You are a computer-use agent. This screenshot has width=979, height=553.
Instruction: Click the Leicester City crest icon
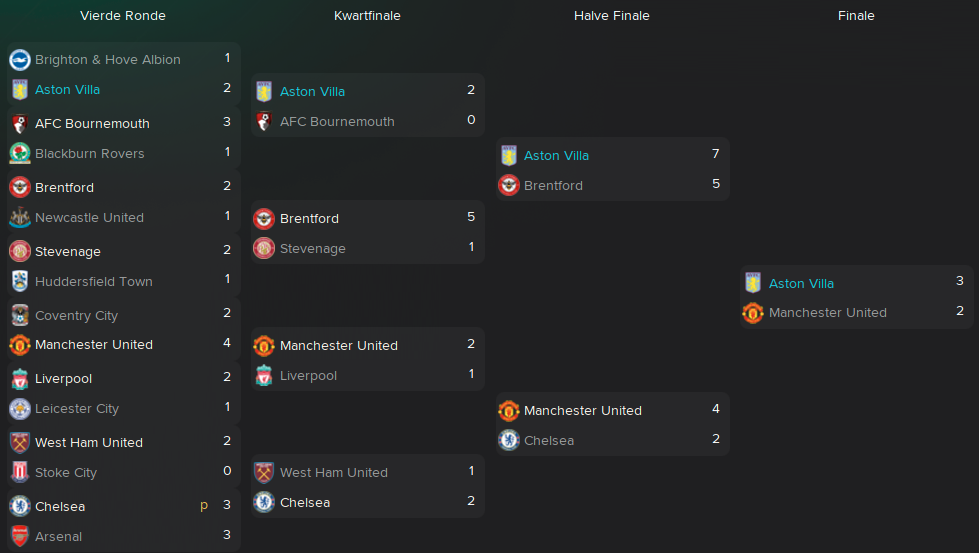(x=20, y=409)
